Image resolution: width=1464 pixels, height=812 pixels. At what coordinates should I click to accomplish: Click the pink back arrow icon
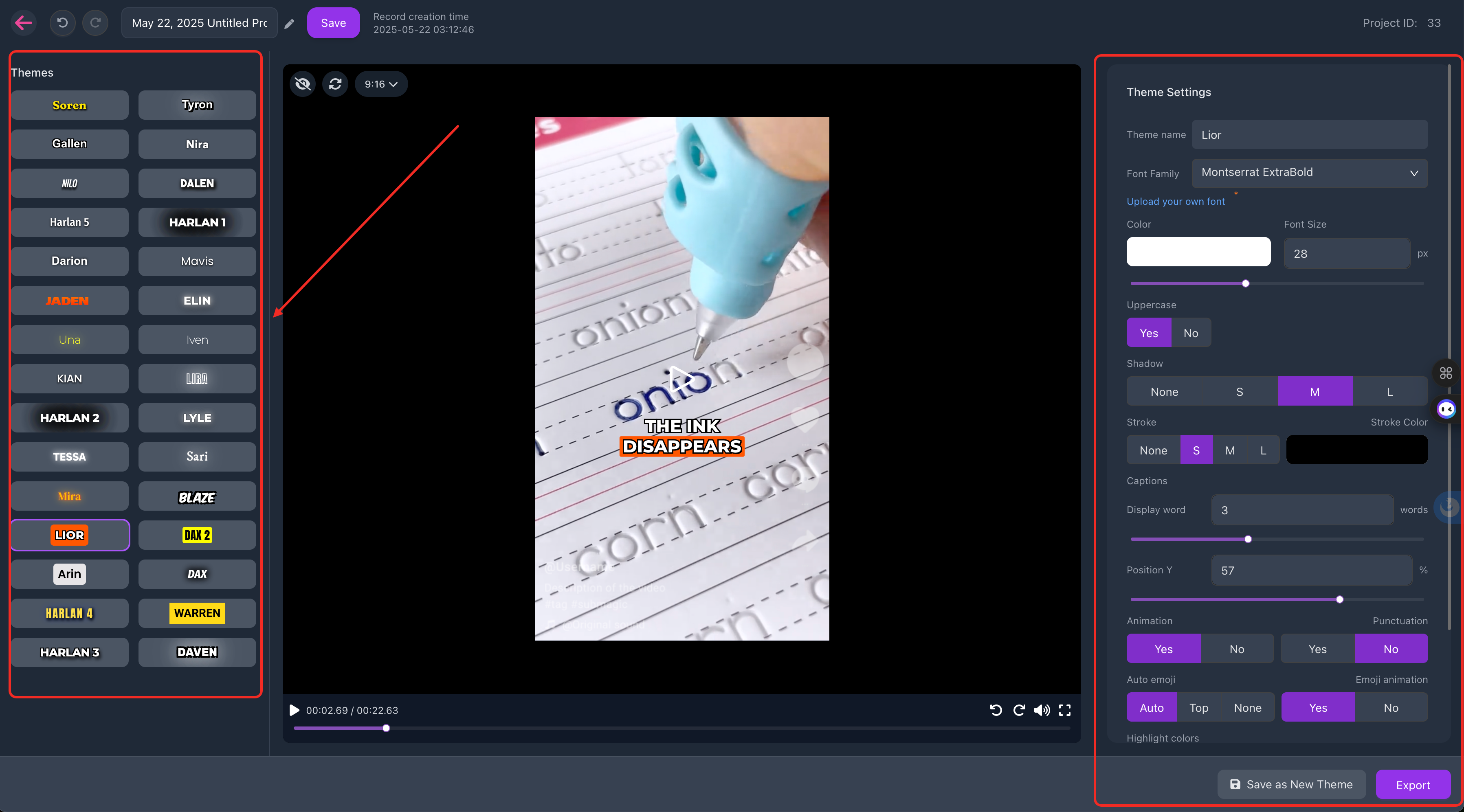pyautogui.click(x=23, y=23)
